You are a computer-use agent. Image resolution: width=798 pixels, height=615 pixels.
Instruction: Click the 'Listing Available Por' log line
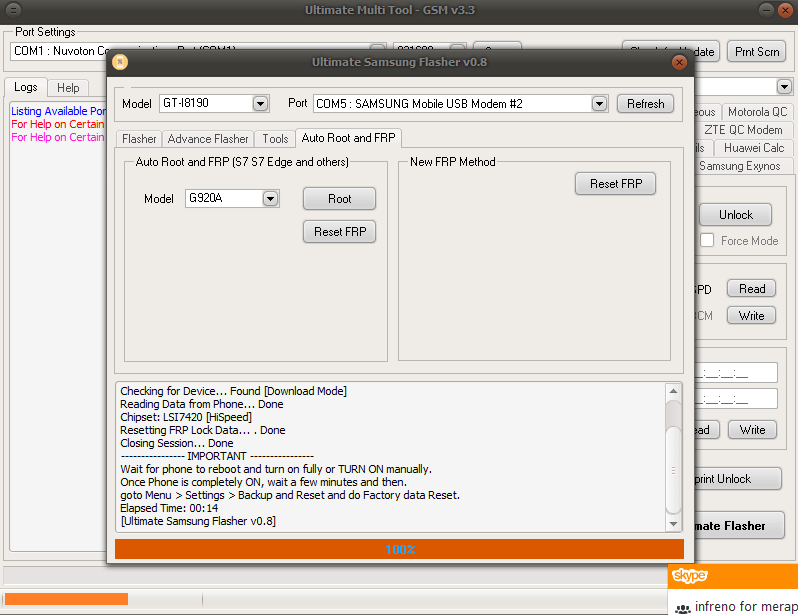[59, 111]
